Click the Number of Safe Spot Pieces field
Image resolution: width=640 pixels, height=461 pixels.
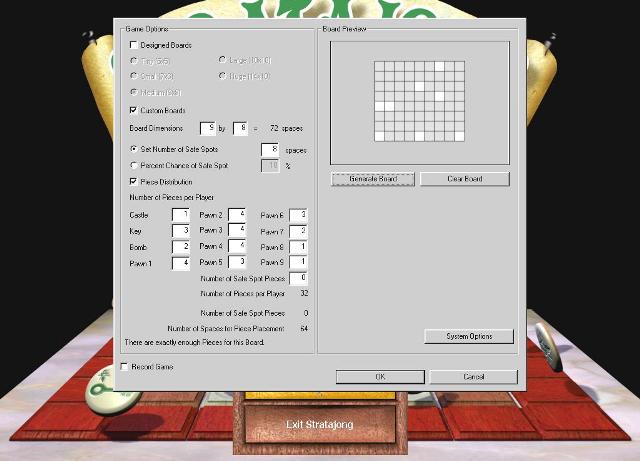[x=298, y=277]
